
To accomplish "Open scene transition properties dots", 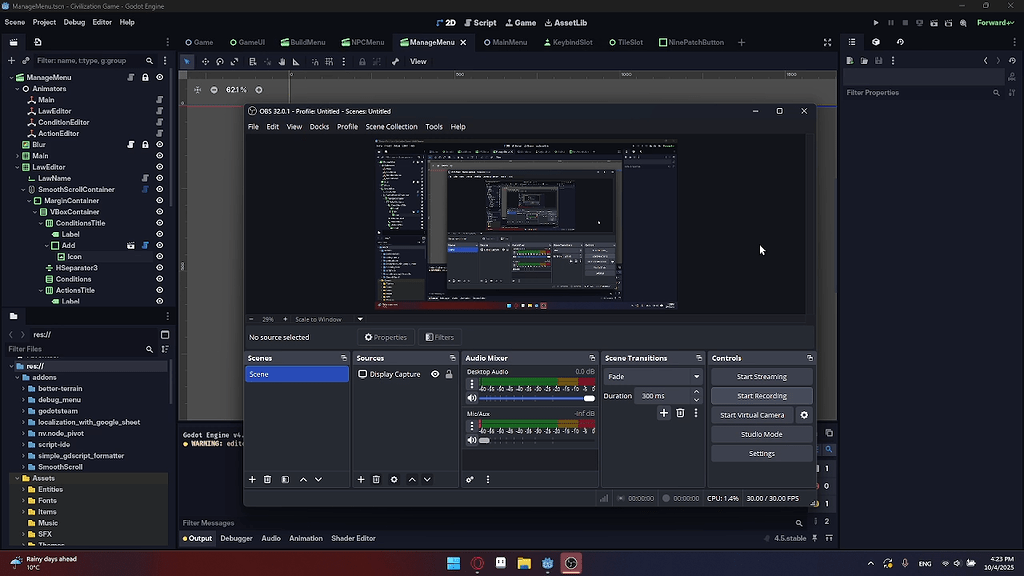I will tap(696, 413).
